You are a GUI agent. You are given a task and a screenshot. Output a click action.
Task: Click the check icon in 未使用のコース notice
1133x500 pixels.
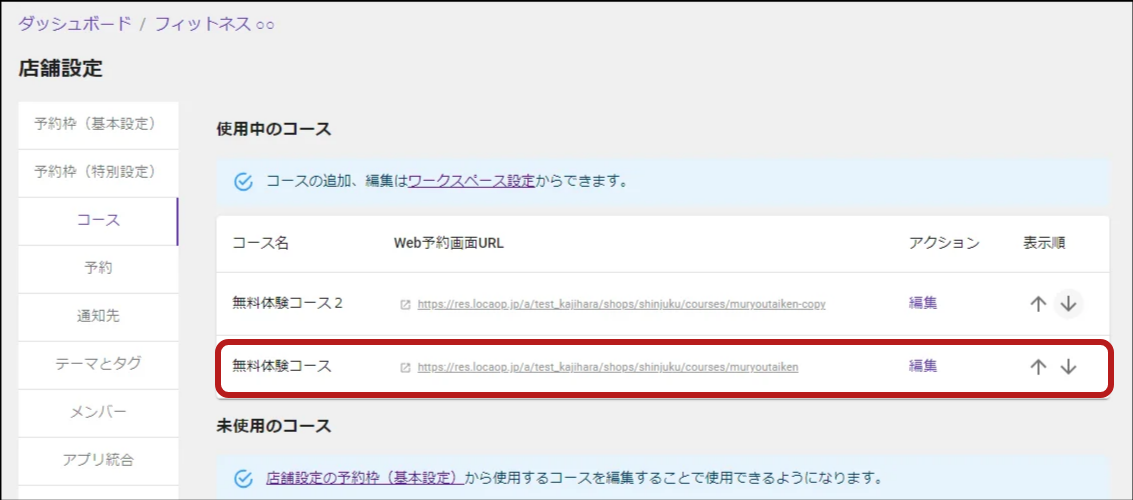pyautogui.click(x=244, y=478)
